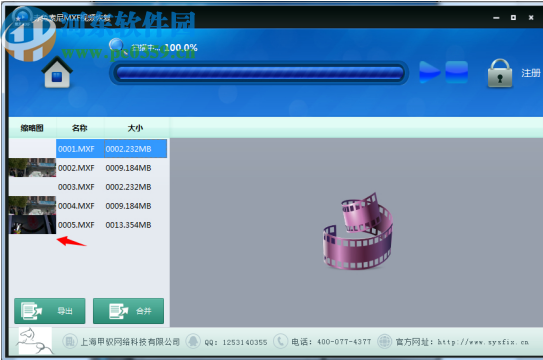Click the 0002.232MB size of 0001.MXF
This screenshot has height=360, width=543.
click(x=135, y=149)
